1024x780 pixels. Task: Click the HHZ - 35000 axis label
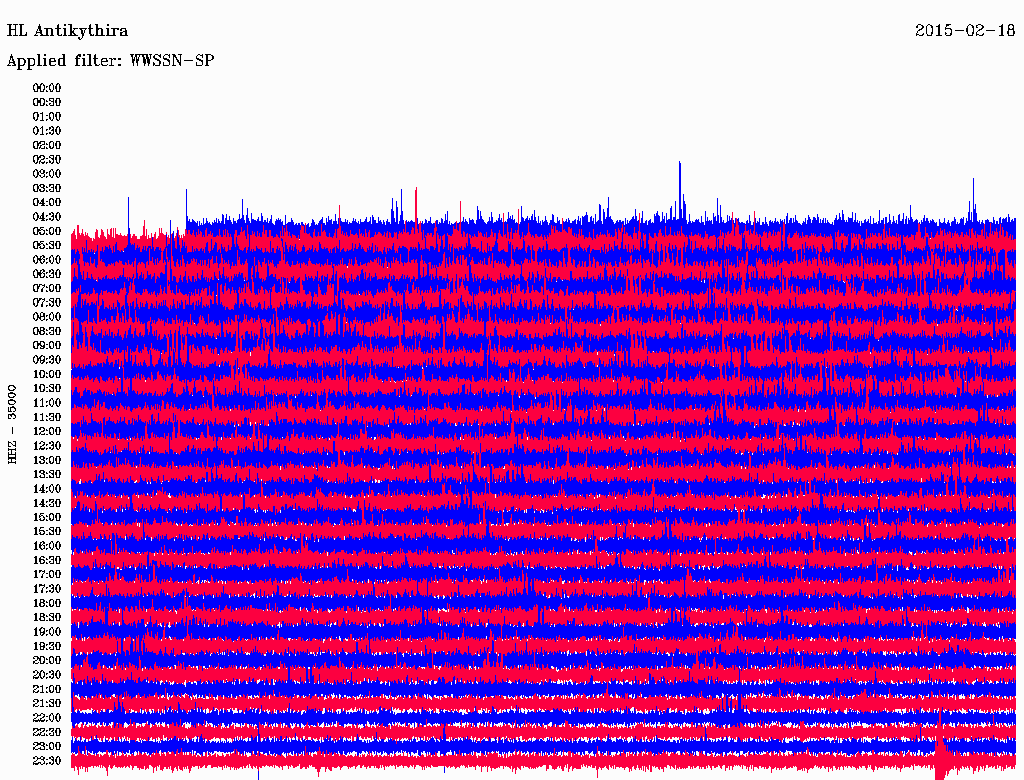pyautogui.click(x=12, y=425)
